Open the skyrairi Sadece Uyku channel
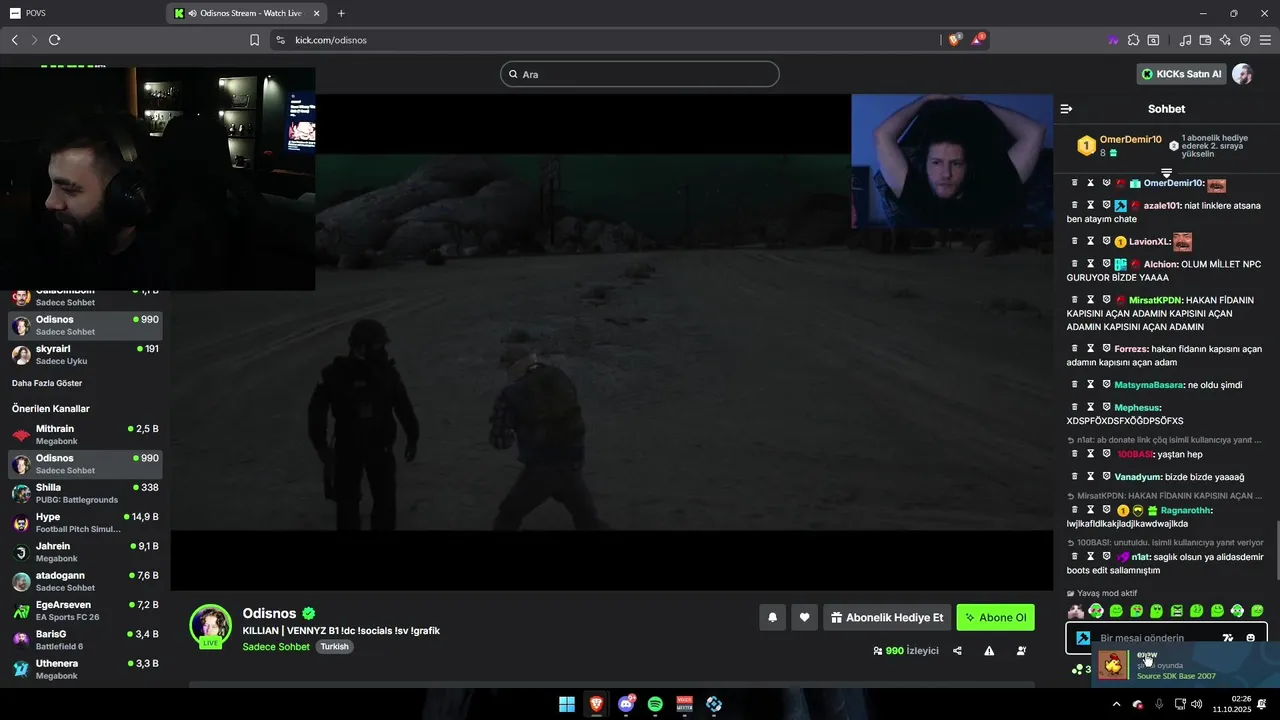Screen dimensions: 1280x720 pos(85,354)
